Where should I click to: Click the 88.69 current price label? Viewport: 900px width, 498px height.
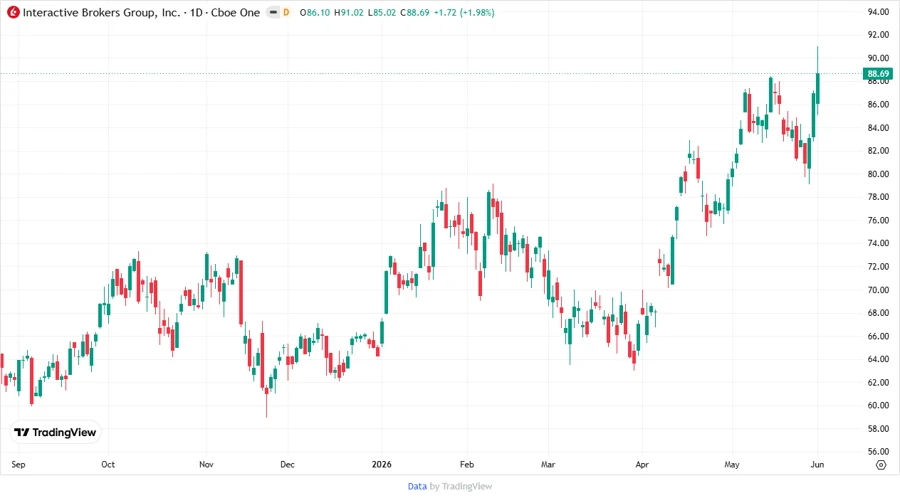click(x=878, y=73)
